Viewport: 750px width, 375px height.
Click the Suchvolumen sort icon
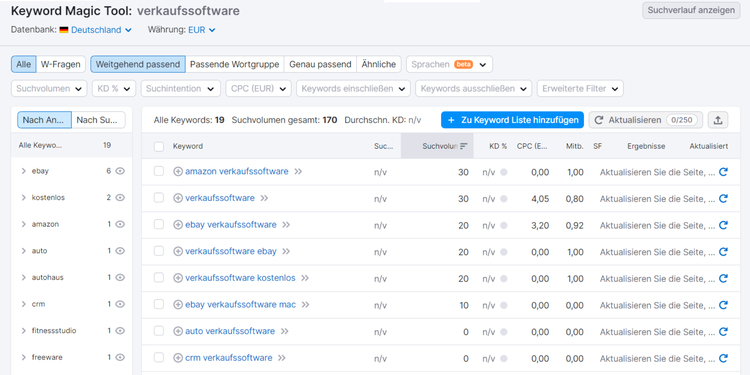tap(463, 146)
